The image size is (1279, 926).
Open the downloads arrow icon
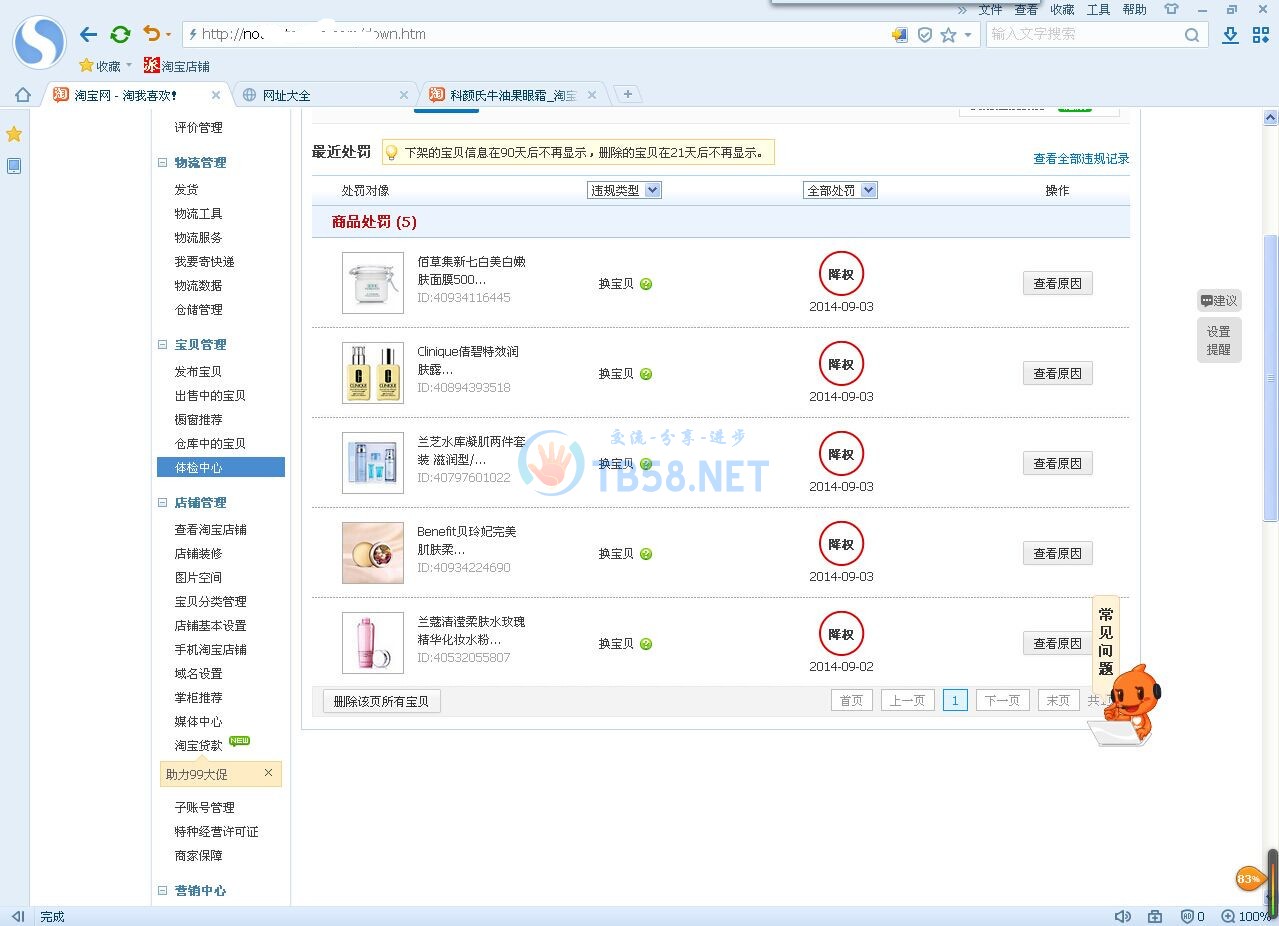[1231, 35]
